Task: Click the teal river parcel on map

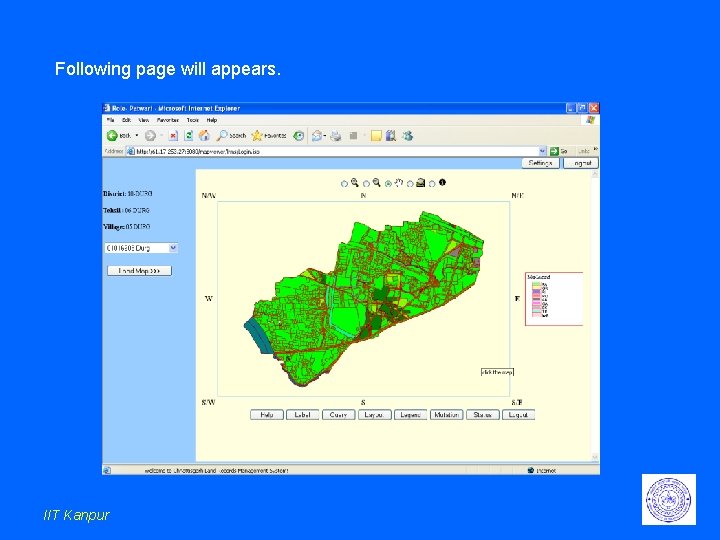Action: [x=258, y=337]
